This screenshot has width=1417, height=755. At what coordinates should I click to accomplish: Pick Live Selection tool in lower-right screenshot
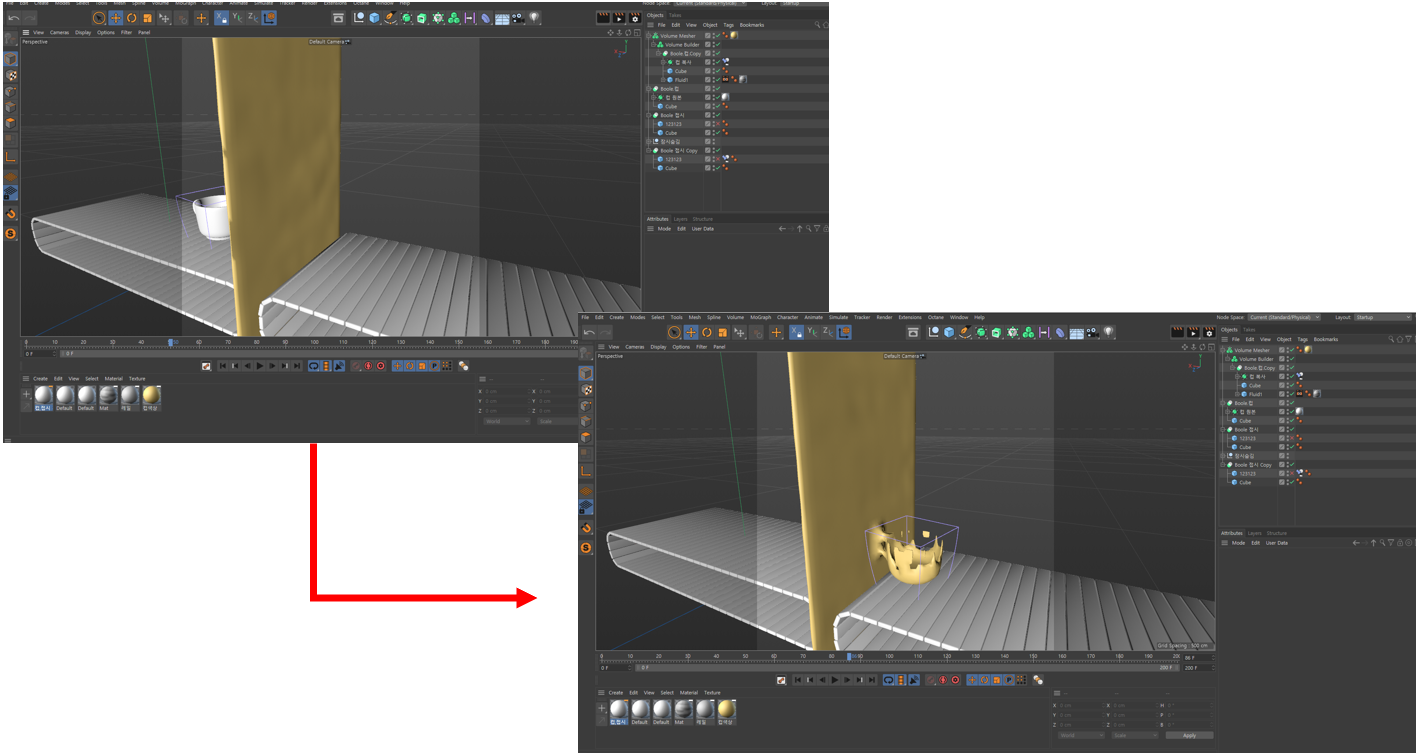coord(674,332)
